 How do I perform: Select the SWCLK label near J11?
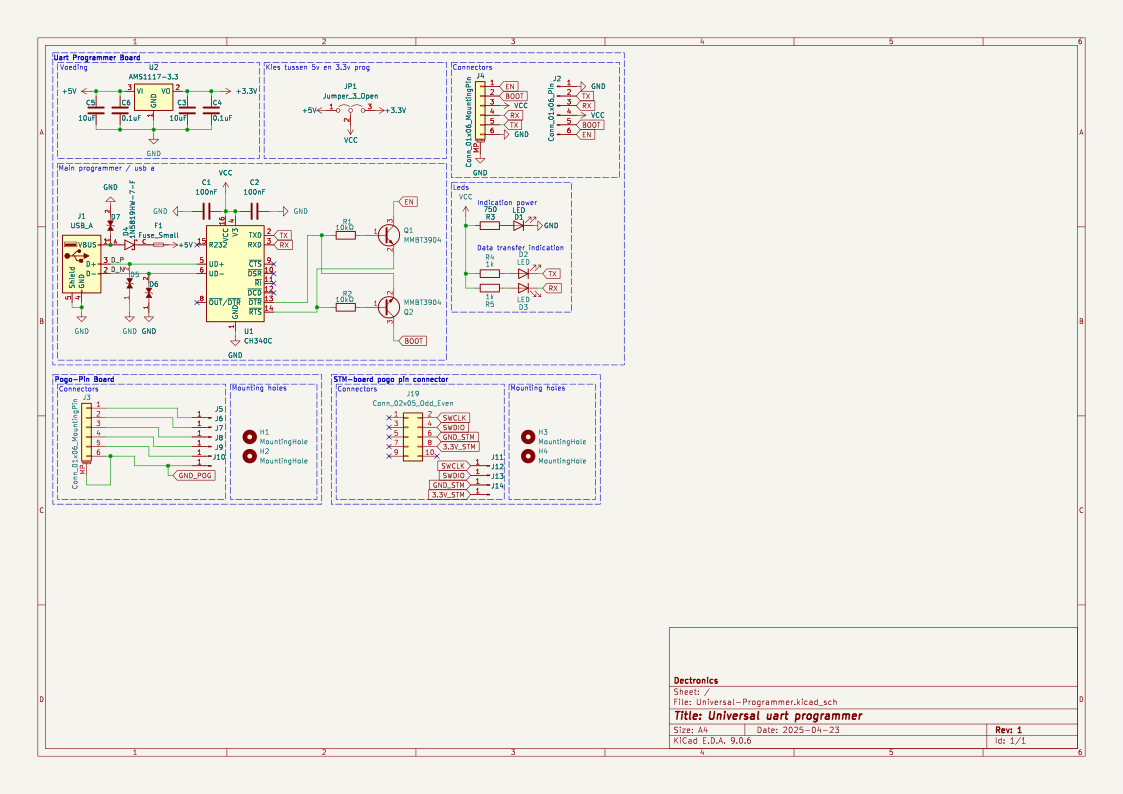[455, 465]
